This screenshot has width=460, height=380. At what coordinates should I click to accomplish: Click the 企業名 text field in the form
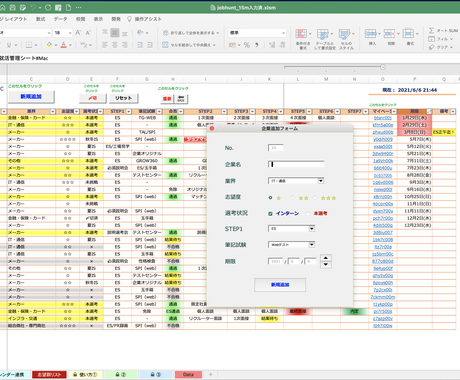coord(296,164)
